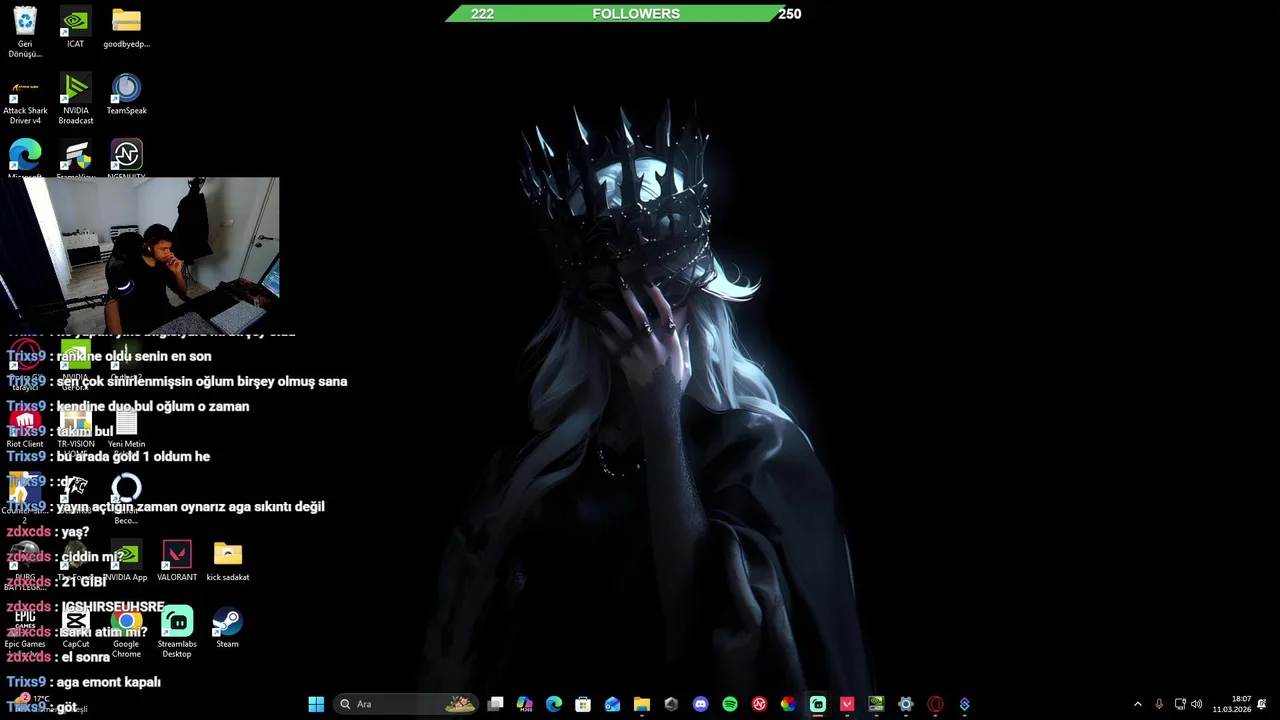Viewport: 1280px width, 720px height.
Task: Open Valorant taskbar icon
Action: pyautogui.click(x=847, y=704)
